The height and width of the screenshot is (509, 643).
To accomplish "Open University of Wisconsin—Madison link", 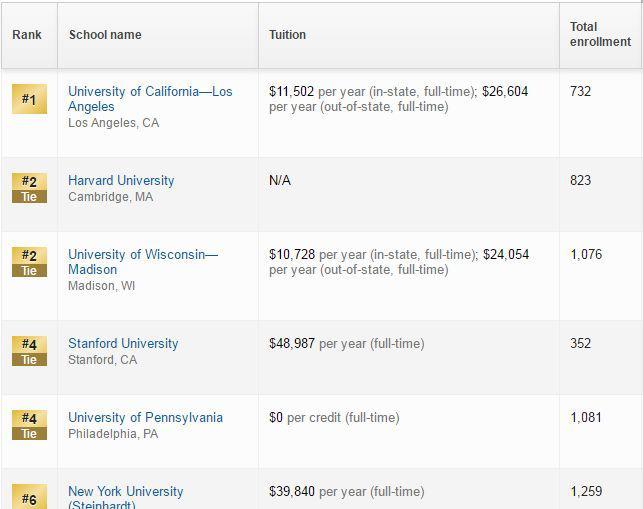I will [143, 262].
